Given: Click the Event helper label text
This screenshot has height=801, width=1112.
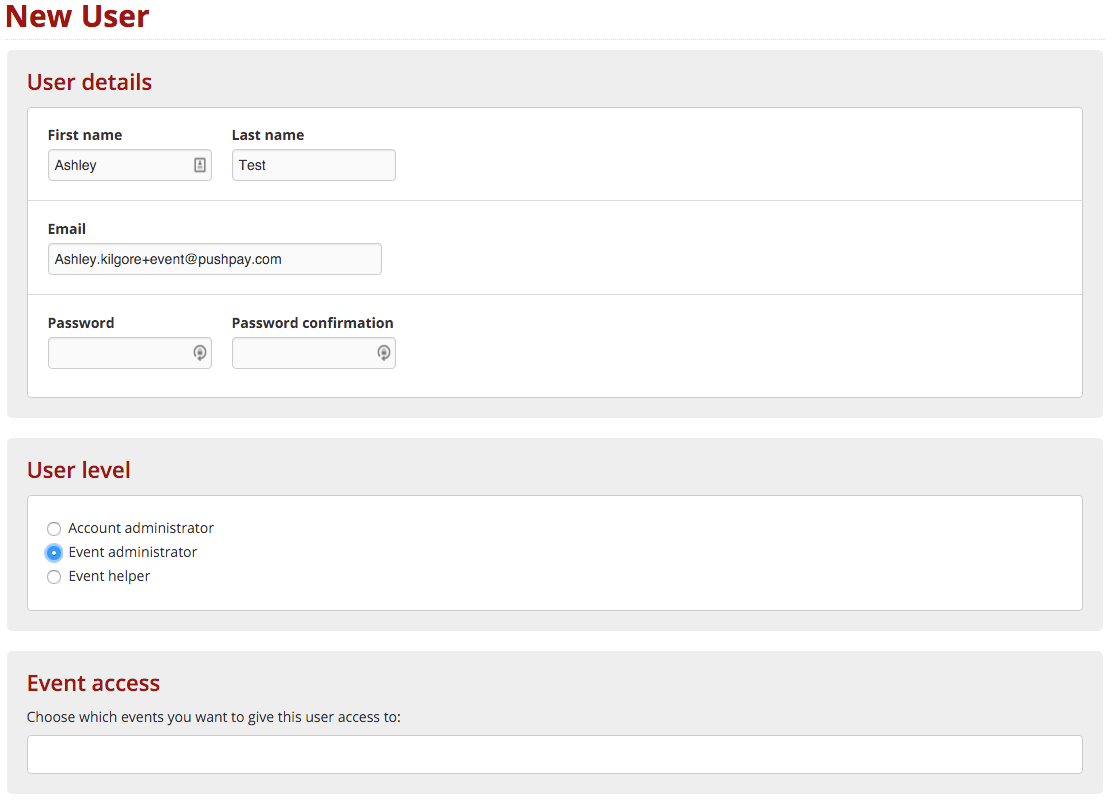Looking at the screenshot, I should coord(109,576).
